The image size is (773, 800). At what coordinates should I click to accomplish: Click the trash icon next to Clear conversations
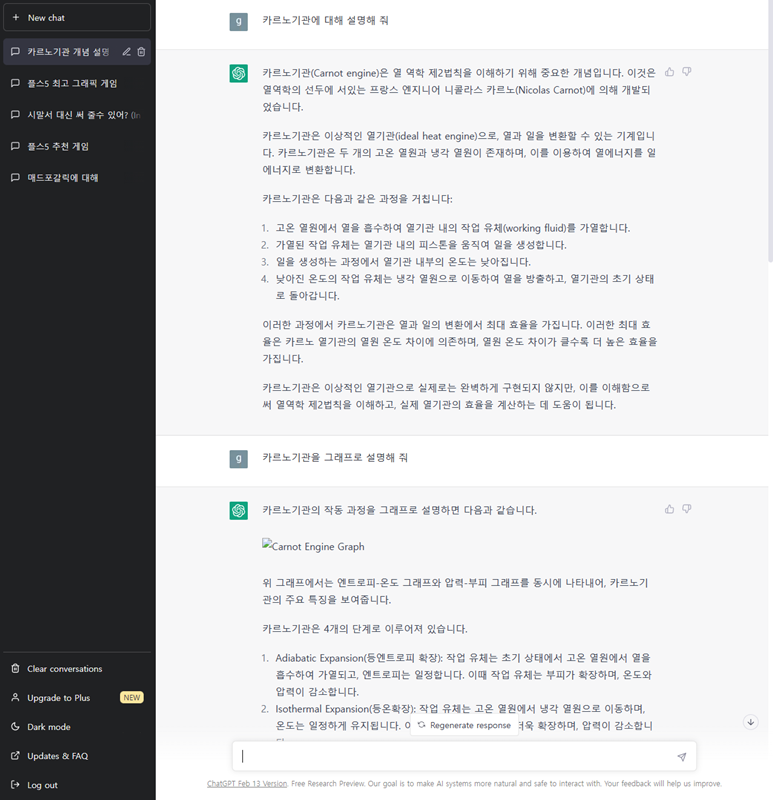15,668
